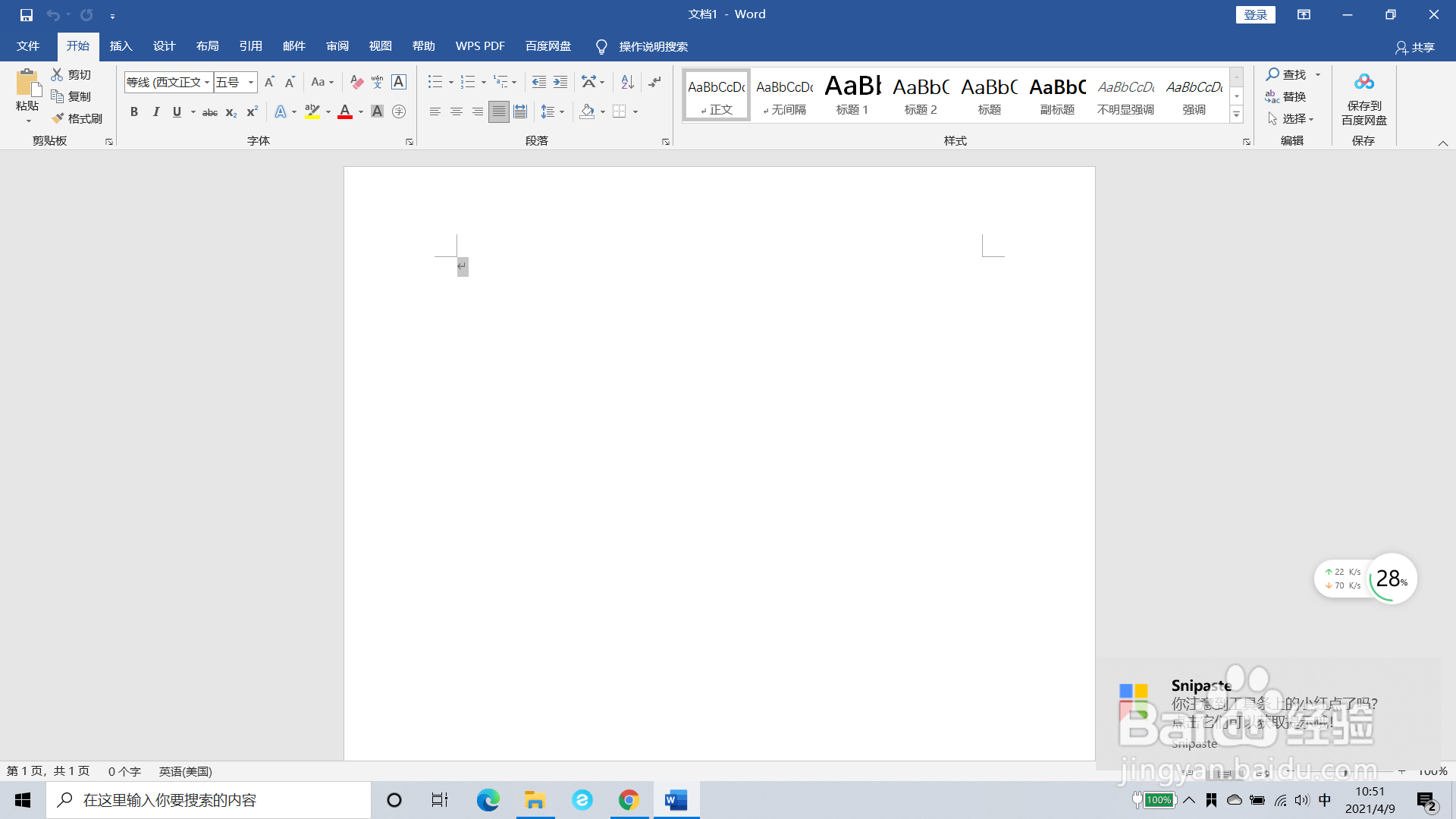Apply the Heading 1 (标题 1) style
This screenshot has width=1456, height=819.
852,94
